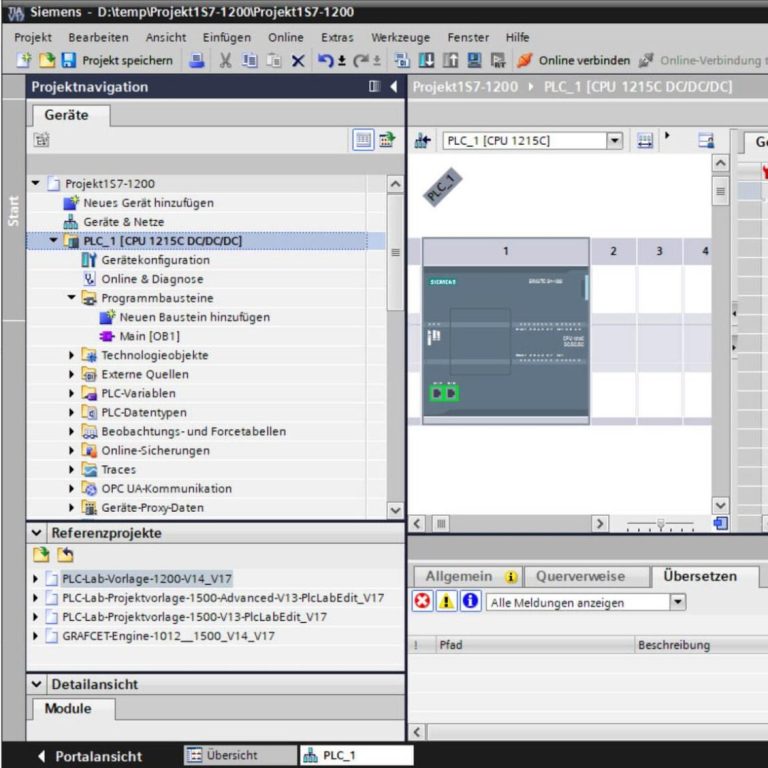Toggle the error messages filter button

[x=422, y=601]
